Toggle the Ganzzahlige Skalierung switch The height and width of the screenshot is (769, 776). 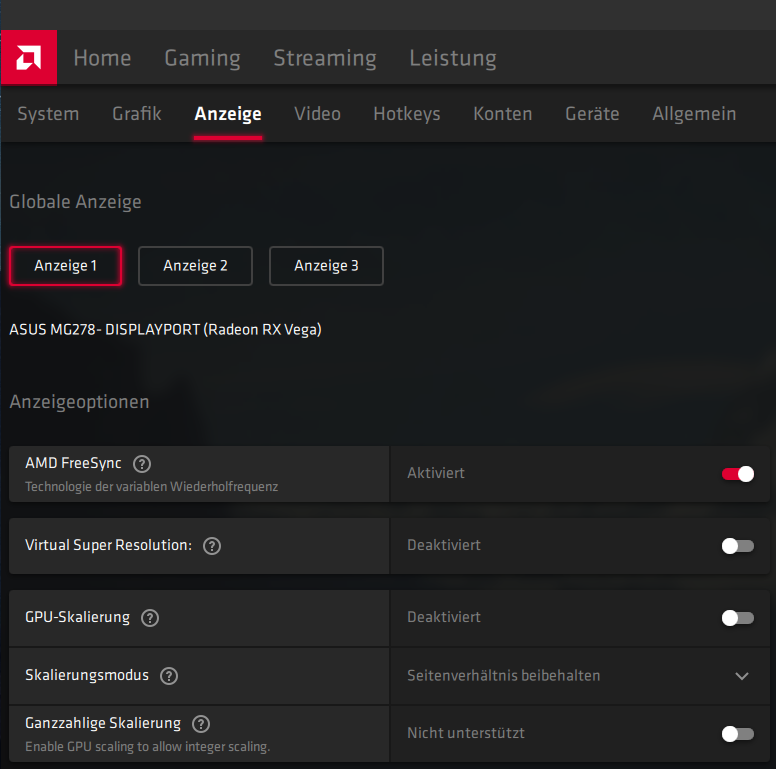pyautogui.click(x=737, y=733)
